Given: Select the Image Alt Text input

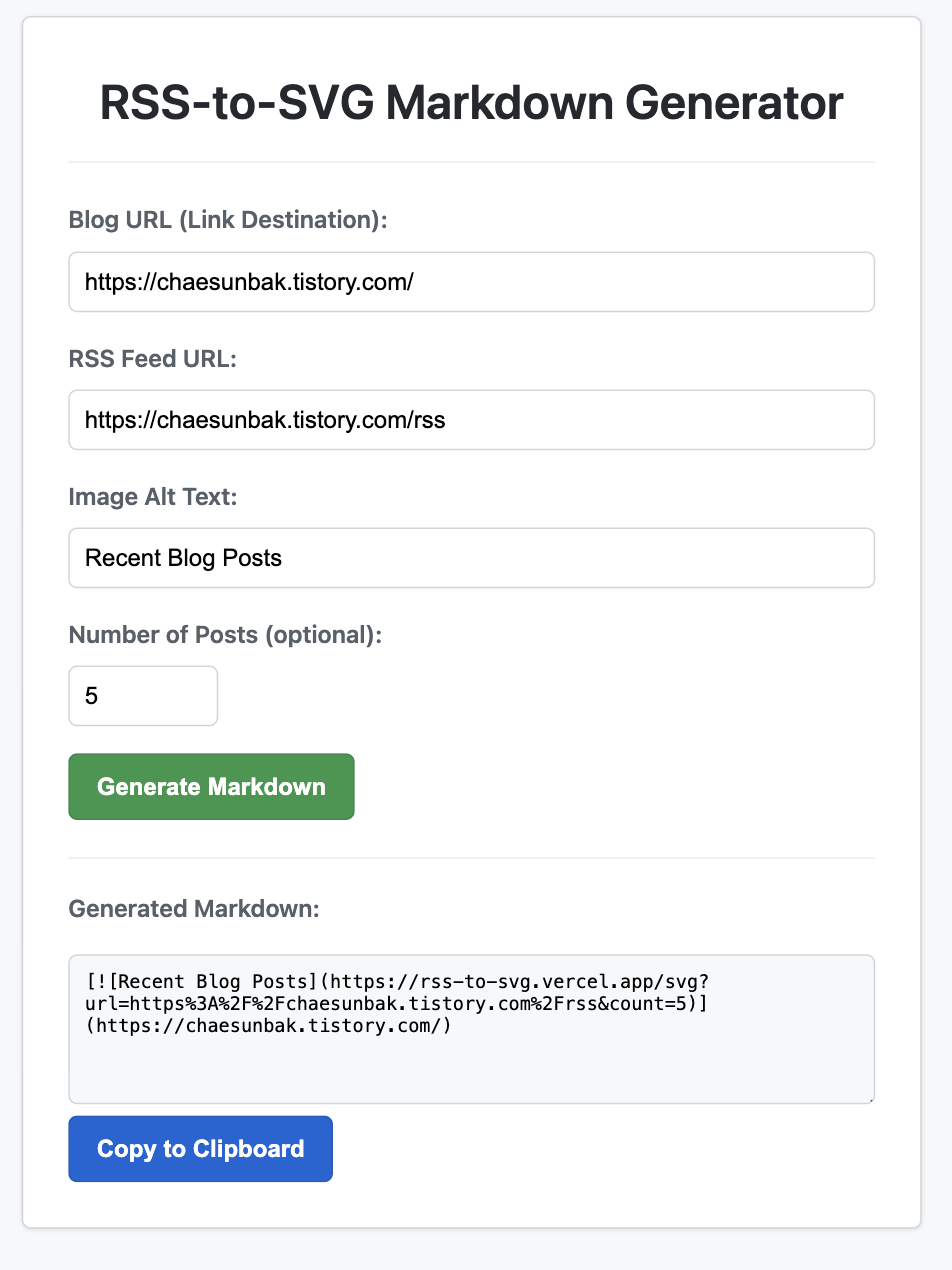Looking at the screenshot, I should 471,558.
